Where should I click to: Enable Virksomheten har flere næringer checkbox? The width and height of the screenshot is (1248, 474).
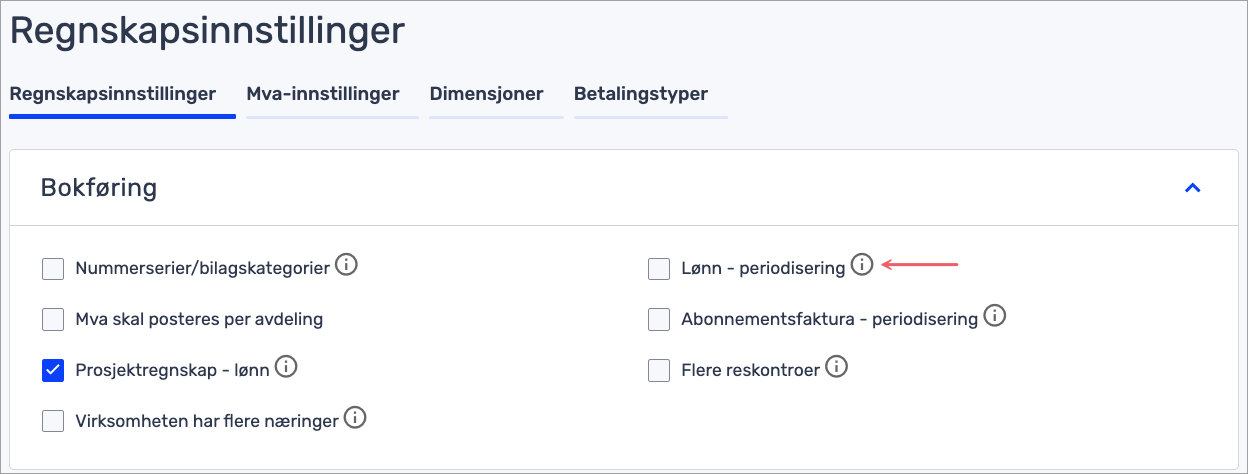tap(53, 422)
